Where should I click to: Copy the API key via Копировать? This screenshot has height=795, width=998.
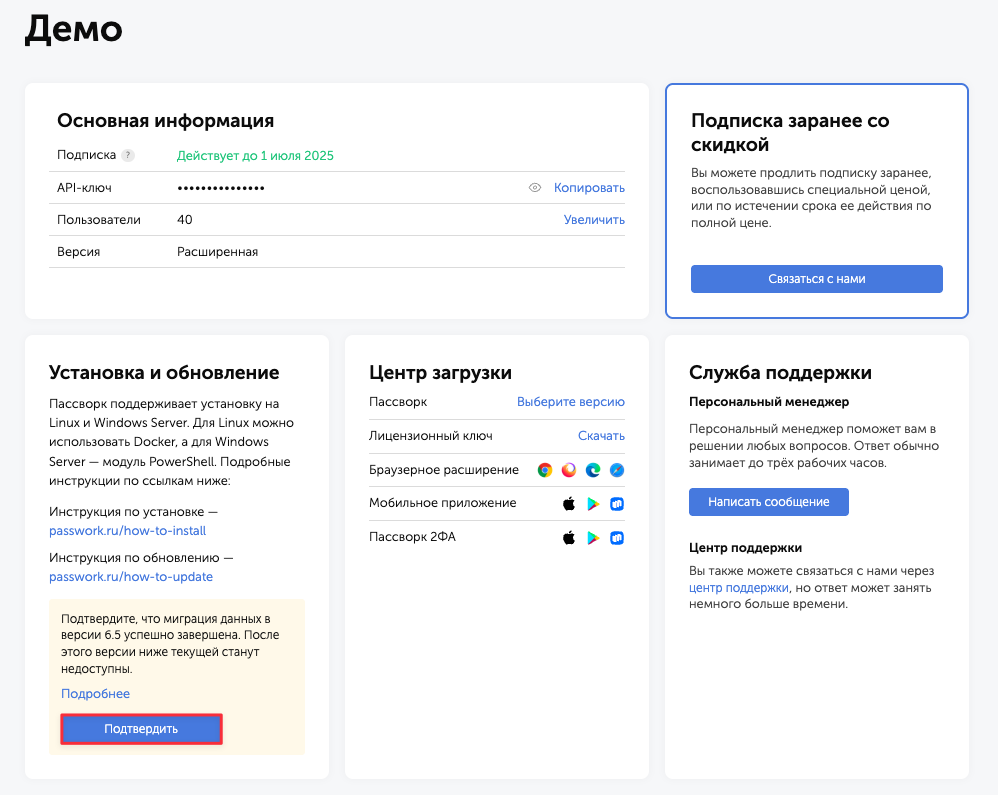point(589,188)
